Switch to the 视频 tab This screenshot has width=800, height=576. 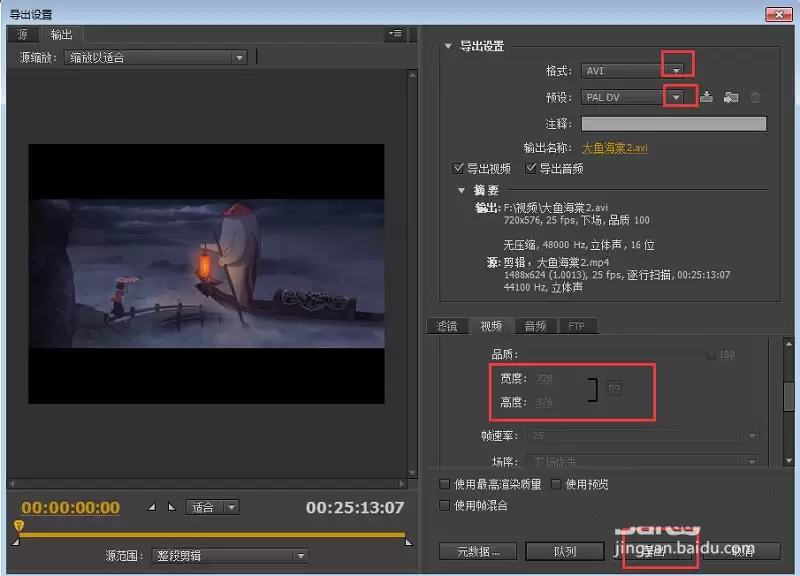click(491, 326)
